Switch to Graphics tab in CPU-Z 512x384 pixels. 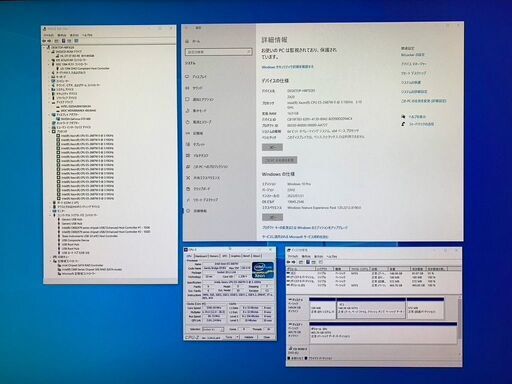[235, 256]
